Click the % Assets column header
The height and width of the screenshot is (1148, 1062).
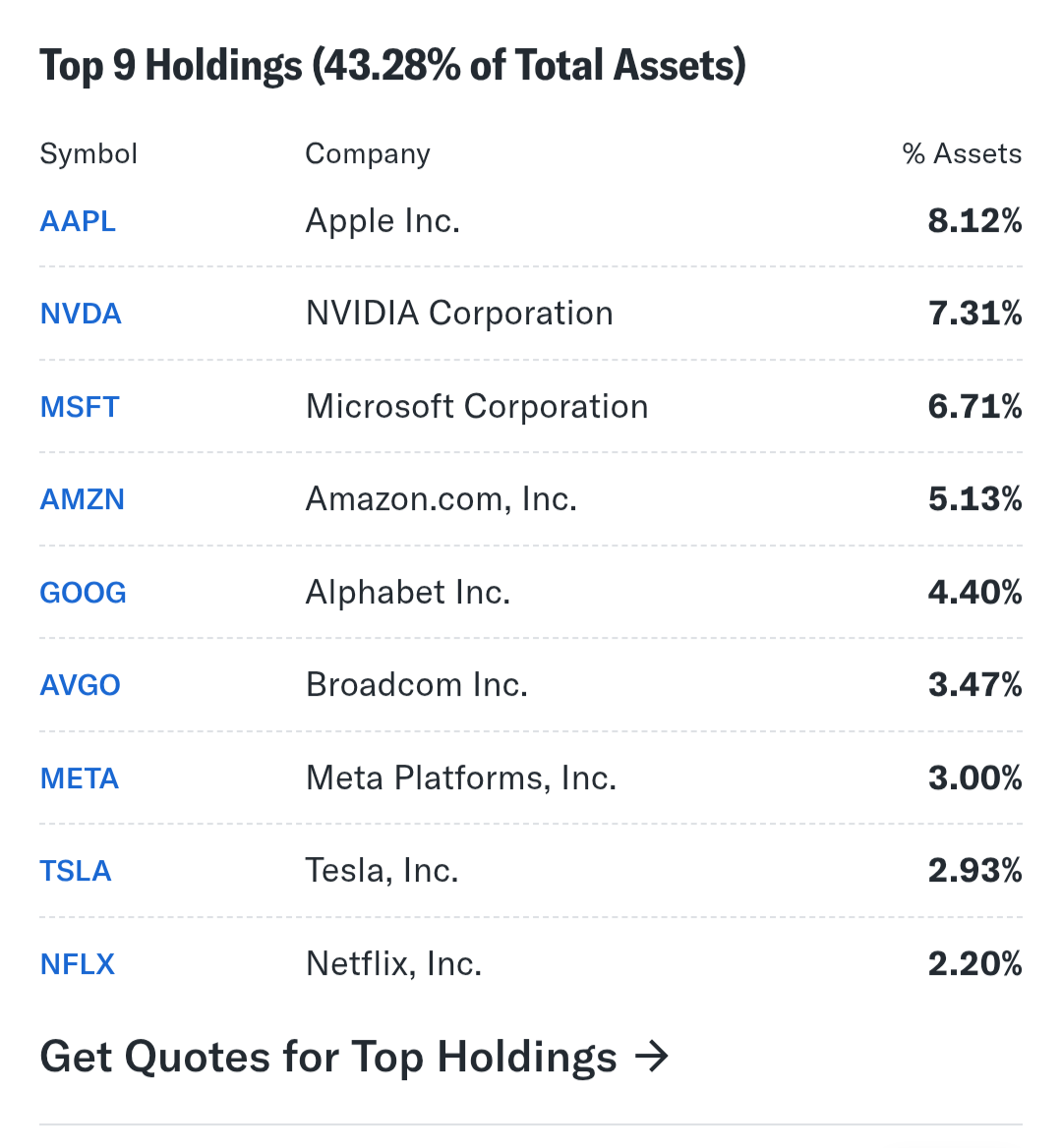pos(962,154)
